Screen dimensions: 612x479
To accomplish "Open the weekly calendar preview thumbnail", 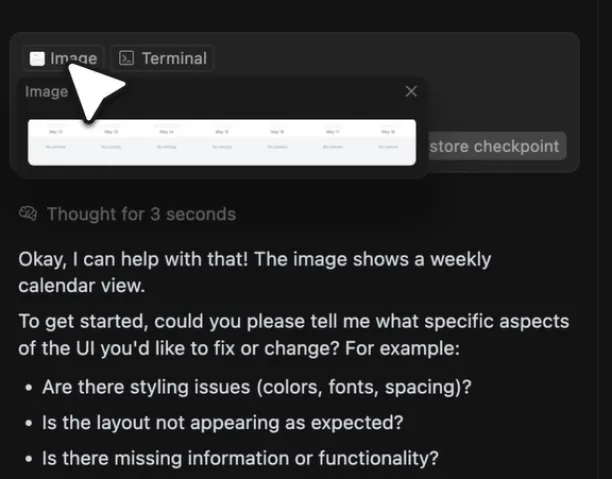I will pos(222,142).
